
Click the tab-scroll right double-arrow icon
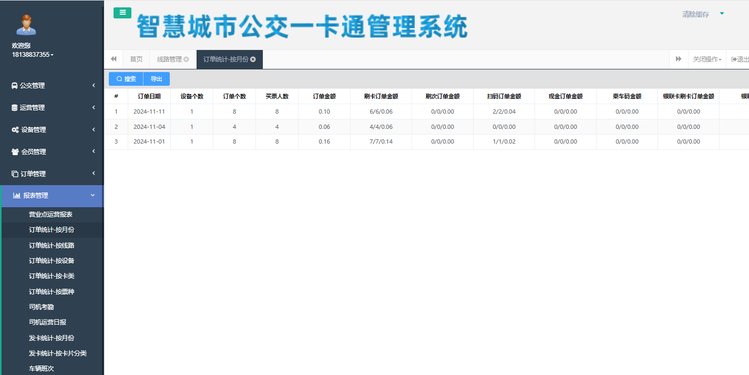[x=678, y=59]
